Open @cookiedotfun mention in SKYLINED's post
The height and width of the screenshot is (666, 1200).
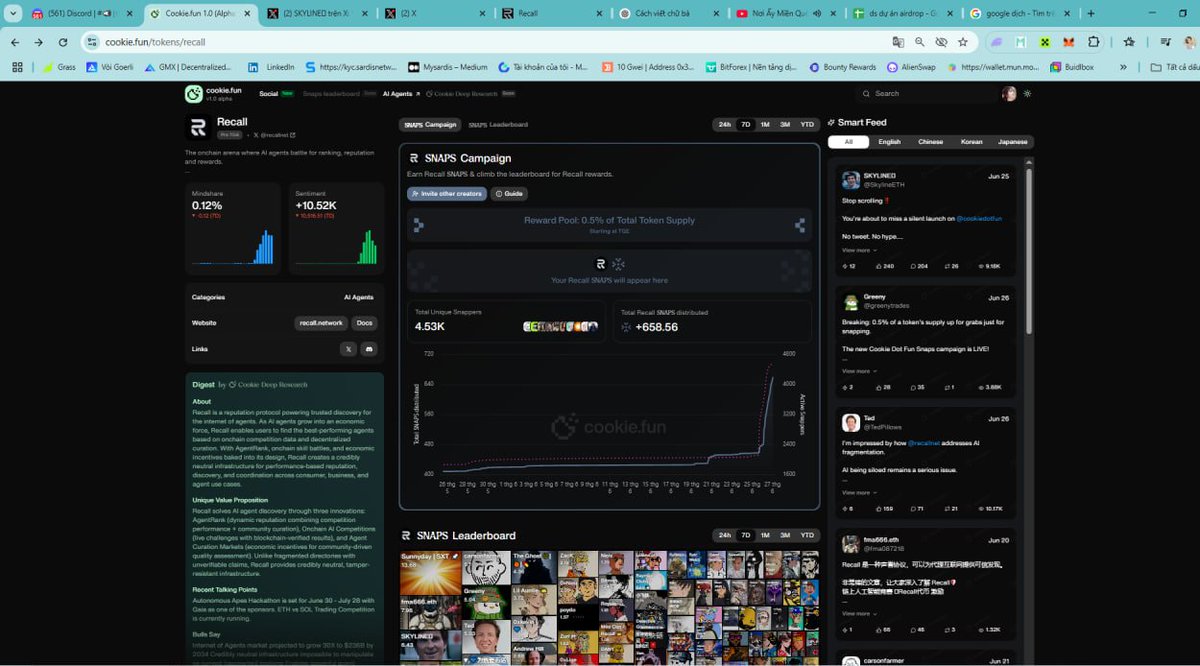point(979,218)
